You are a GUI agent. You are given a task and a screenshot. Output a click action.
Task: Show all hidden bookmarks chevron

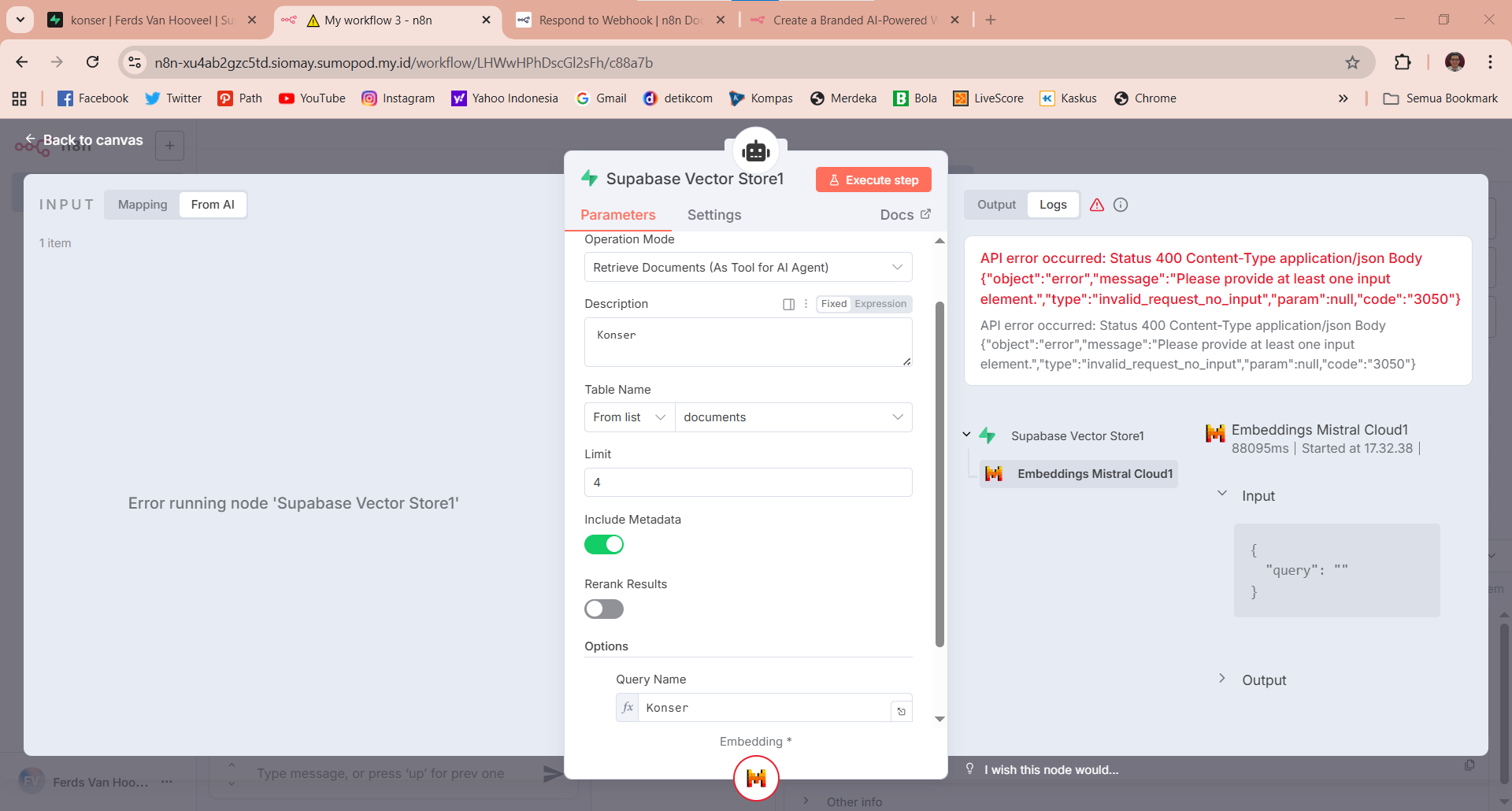[x=1343, y=98]
